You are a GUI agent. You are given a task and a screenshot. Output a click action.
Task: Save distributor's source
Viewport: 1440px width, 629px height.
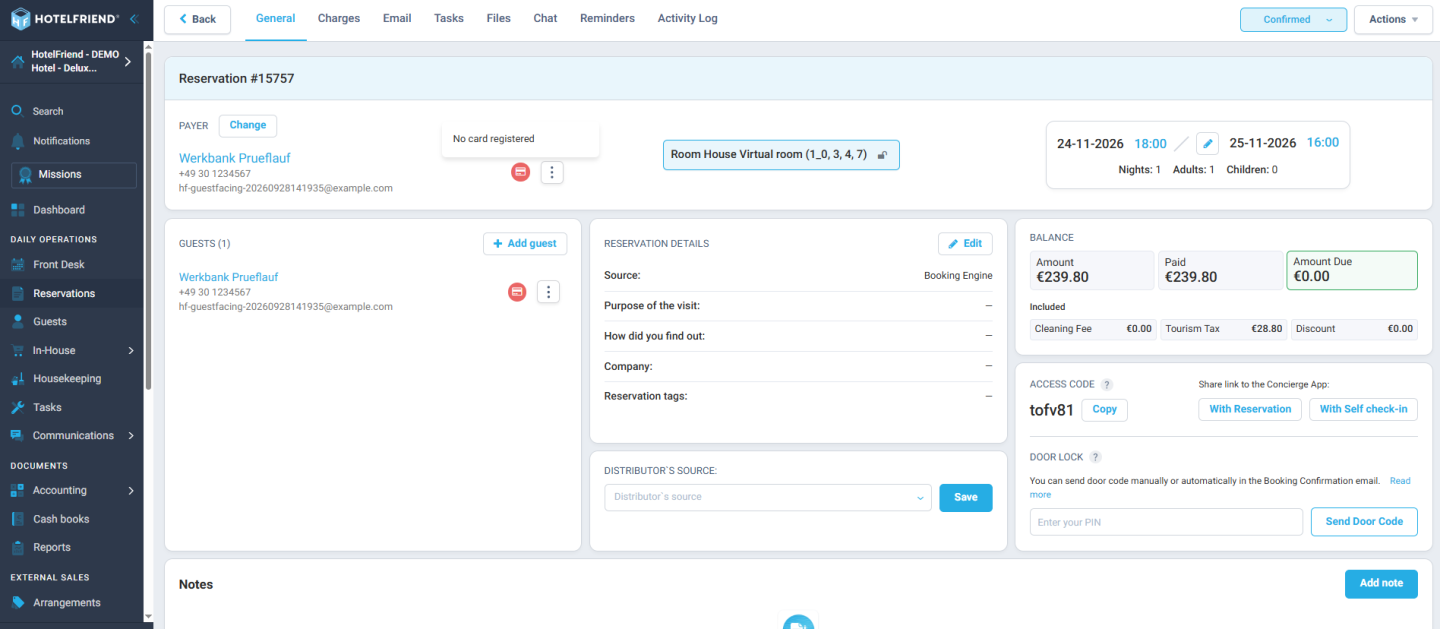click(x=966, y=497)
